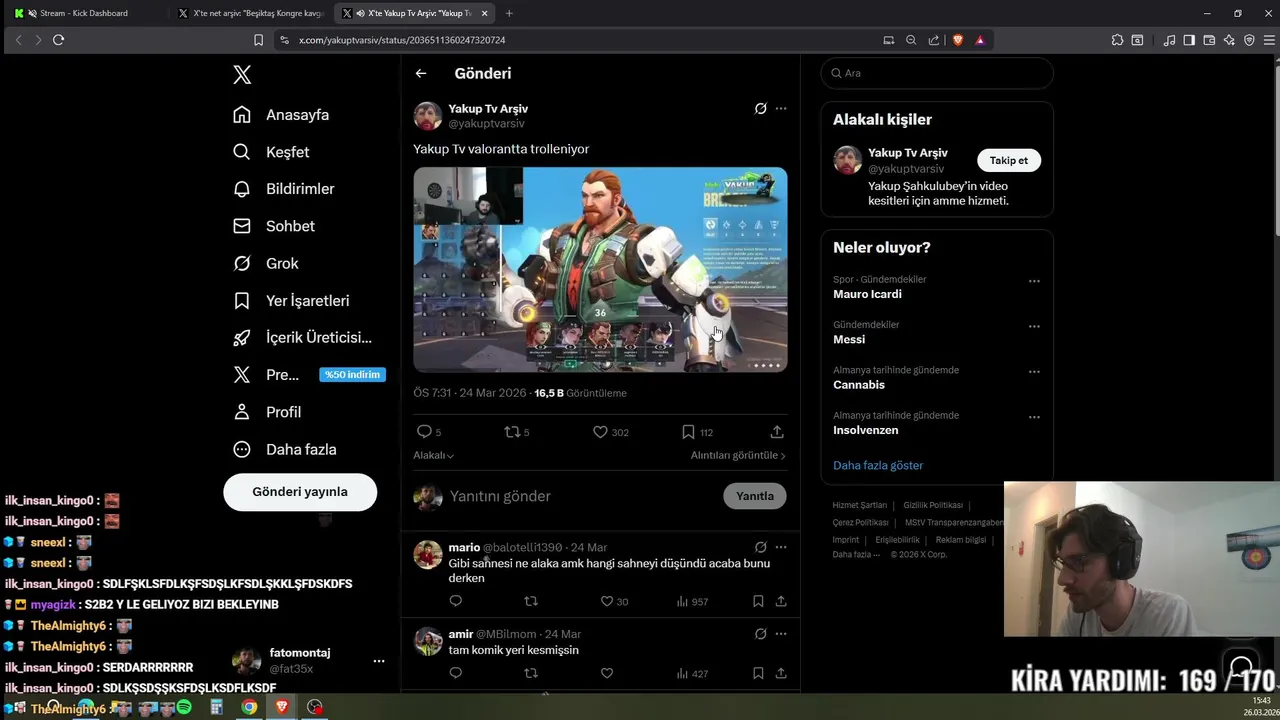This screenshot has width=1280, height=720.
Task: Open Alıntıları görüntüle link
Action: point(738,456)
